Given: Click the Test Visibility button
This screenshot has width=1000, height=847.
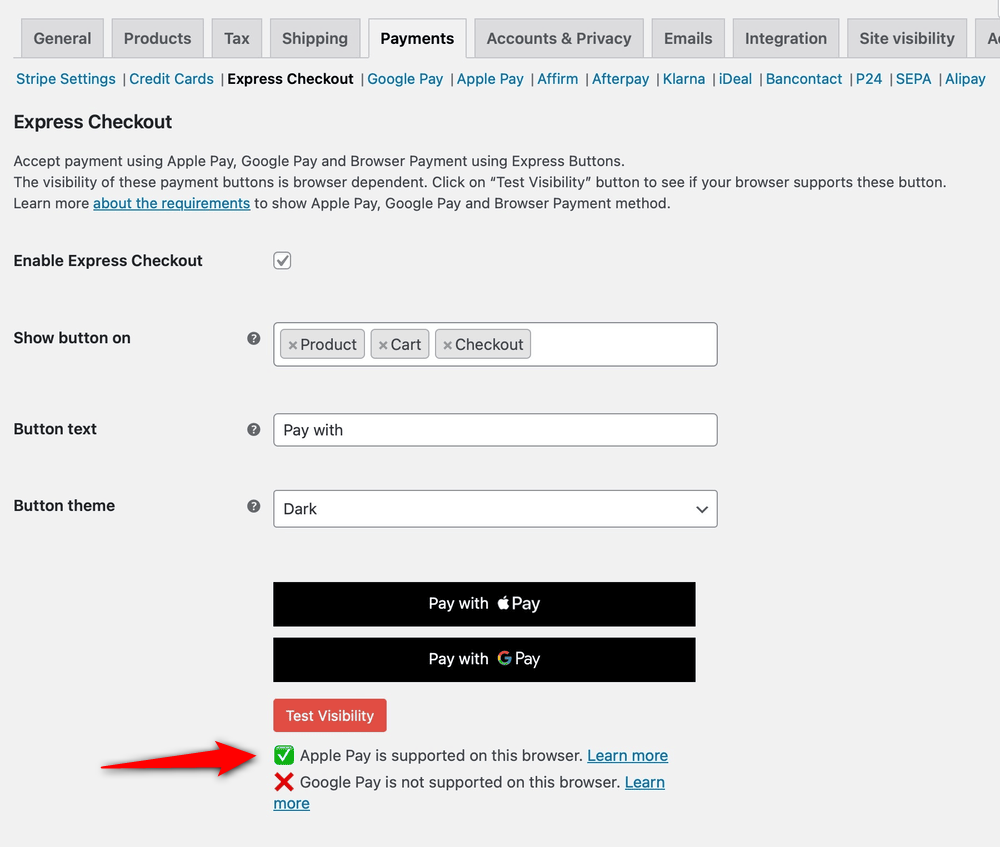Looking at the screenshot, I should click(x=330, y=716).
